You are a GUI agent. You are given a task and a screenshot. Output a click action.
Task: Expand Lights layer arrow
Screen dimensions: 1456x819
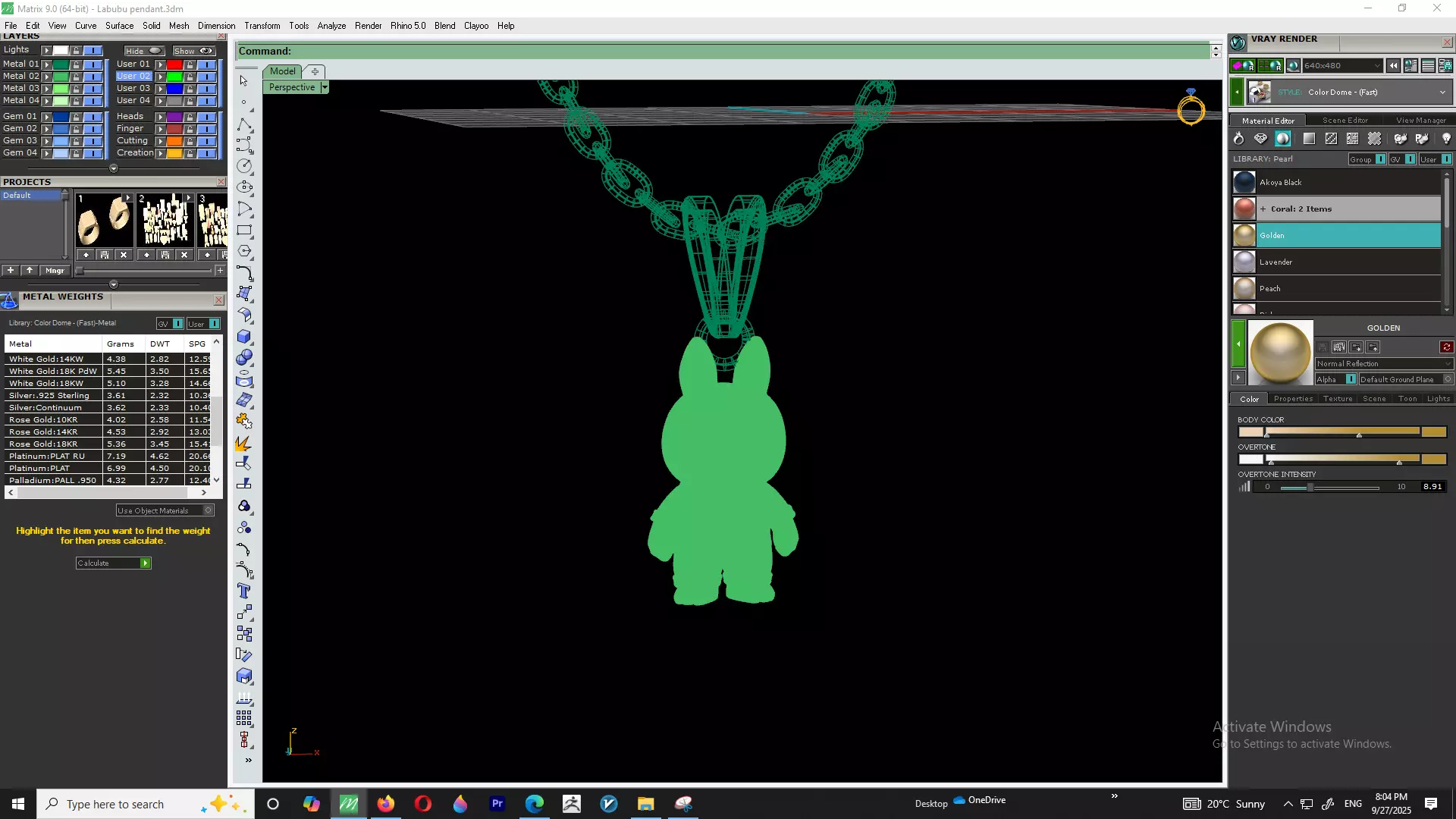pos(46,51)
